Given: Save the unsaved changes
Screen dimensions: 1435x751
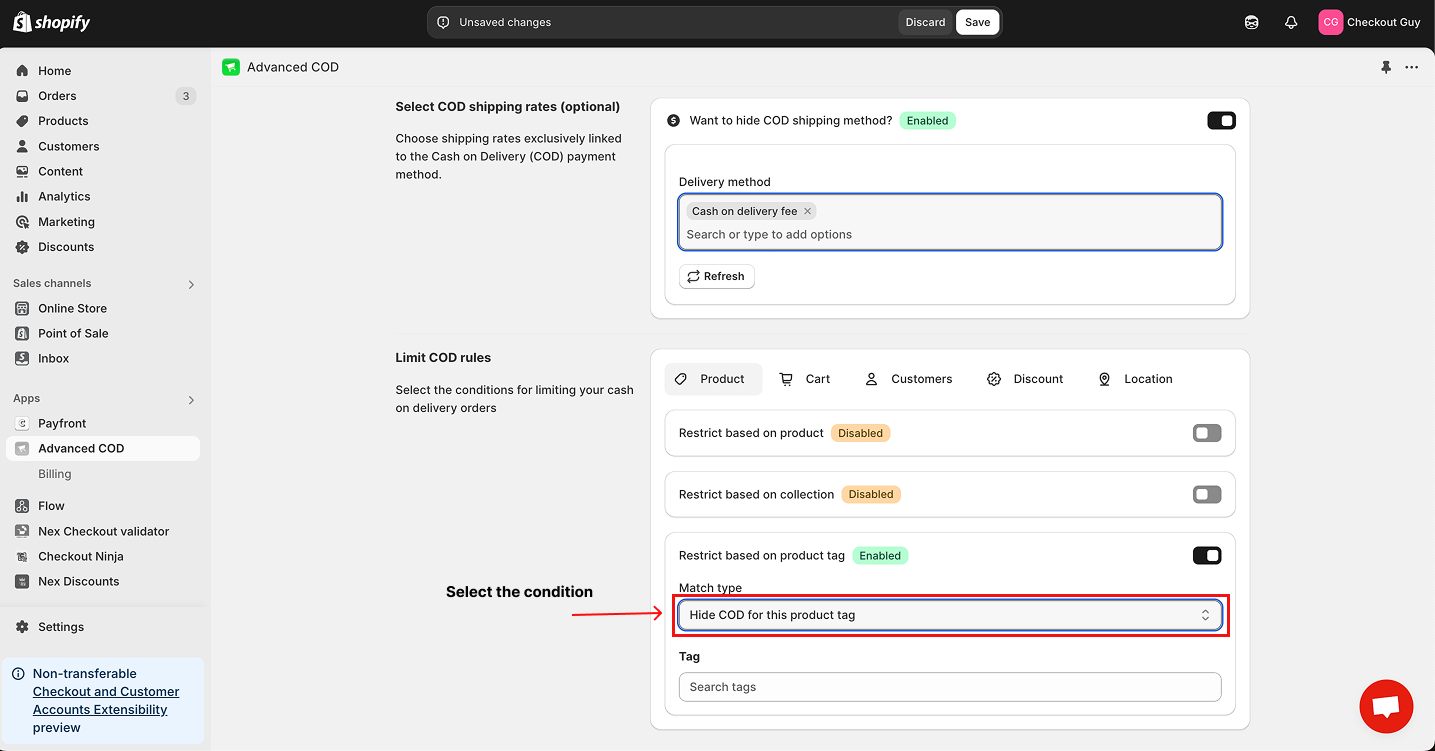Looking at the screenshot, I should tap(977, 22).
